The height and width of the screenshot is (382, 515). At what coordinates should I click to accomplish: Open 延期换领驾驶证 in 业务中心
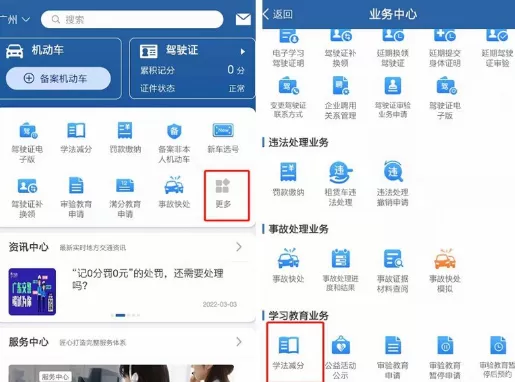393,48
